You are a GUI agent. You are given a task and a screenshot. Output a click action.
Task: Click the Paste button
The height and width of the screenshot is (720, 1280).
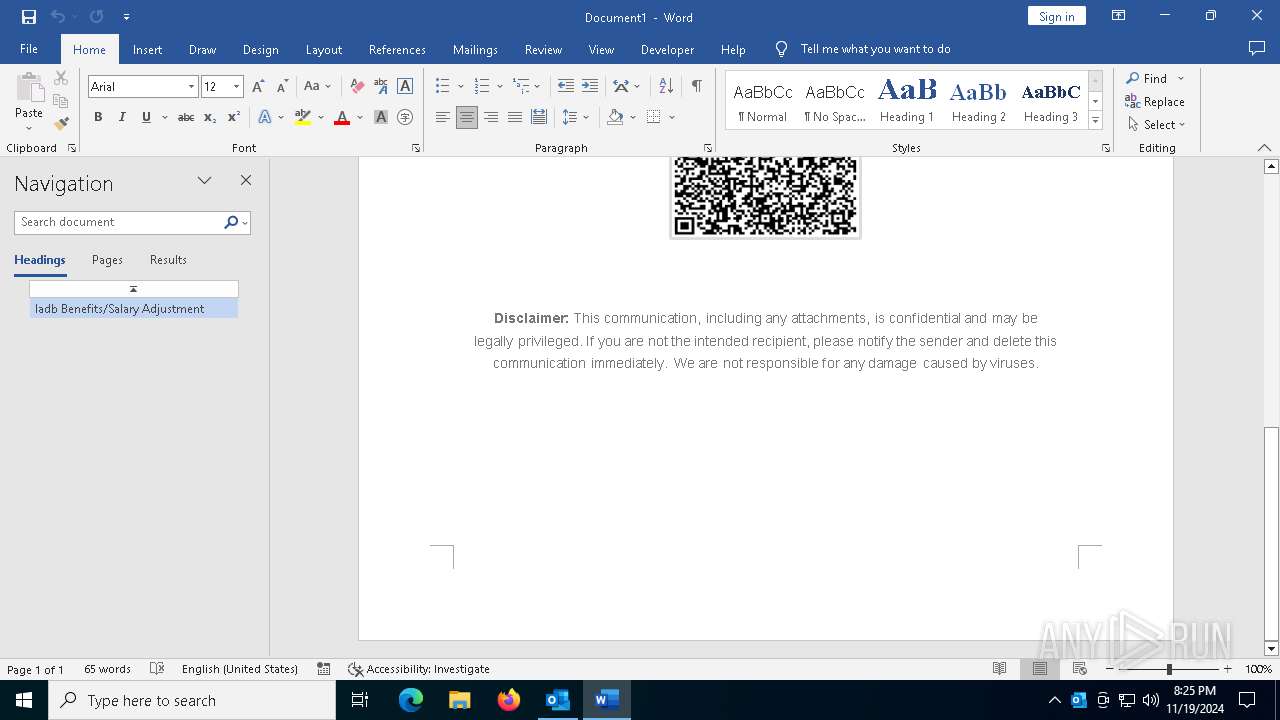29,100
